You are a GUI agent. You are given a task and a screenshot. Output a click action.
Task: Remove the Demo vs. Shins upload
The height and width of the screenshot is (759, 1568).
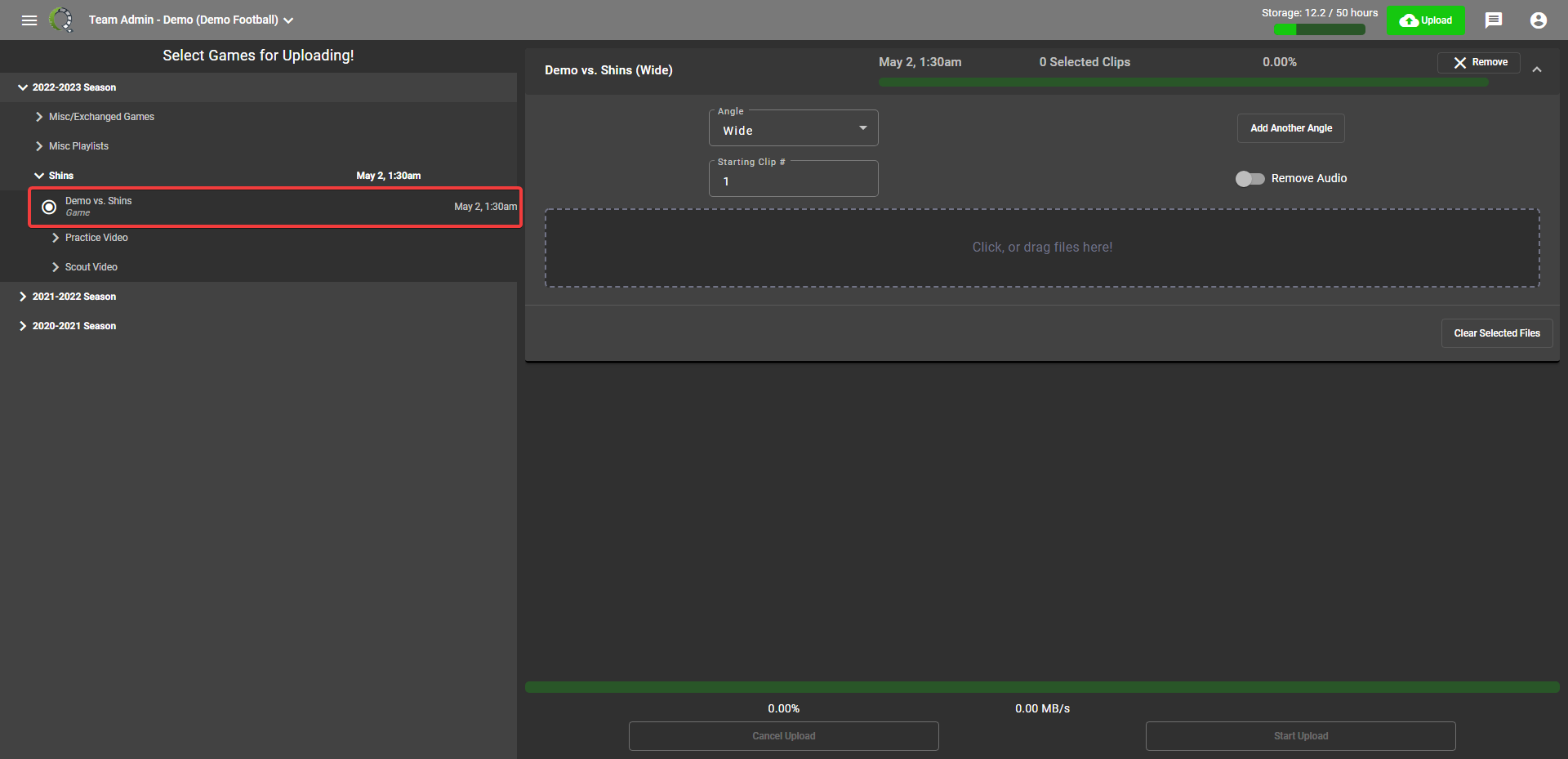[x=1479, y=63]
